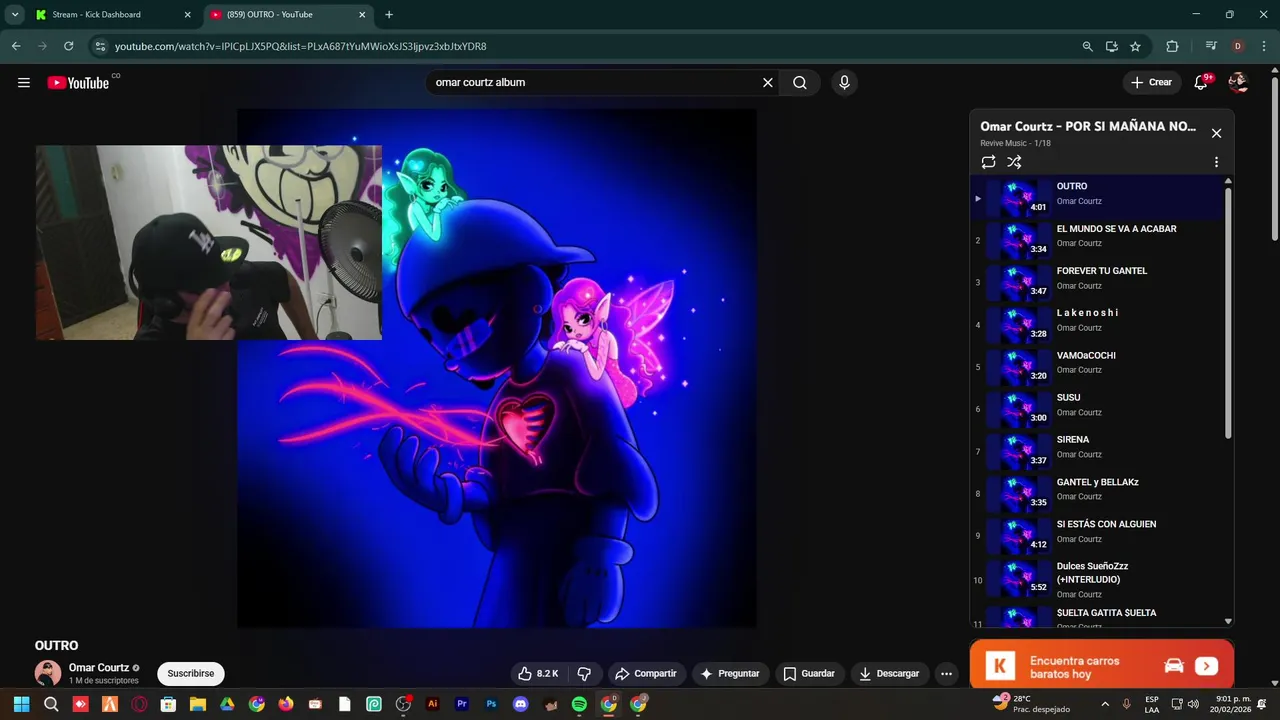The image size is (1280, 720).
Task: Open YouTube account avatar menu
Action: pyautogui.click(x=1238, y=83)
